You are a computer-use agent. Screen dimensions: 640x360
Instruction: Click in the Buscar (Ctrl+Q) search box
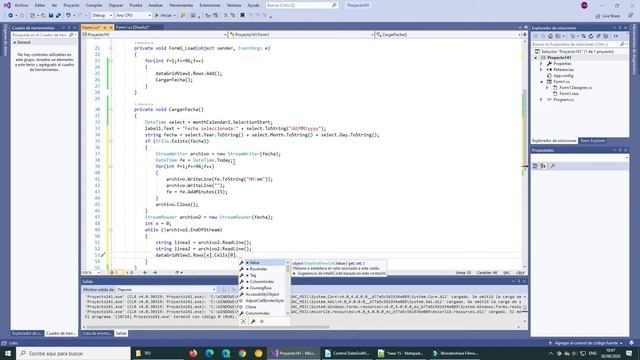click(301, 5)
